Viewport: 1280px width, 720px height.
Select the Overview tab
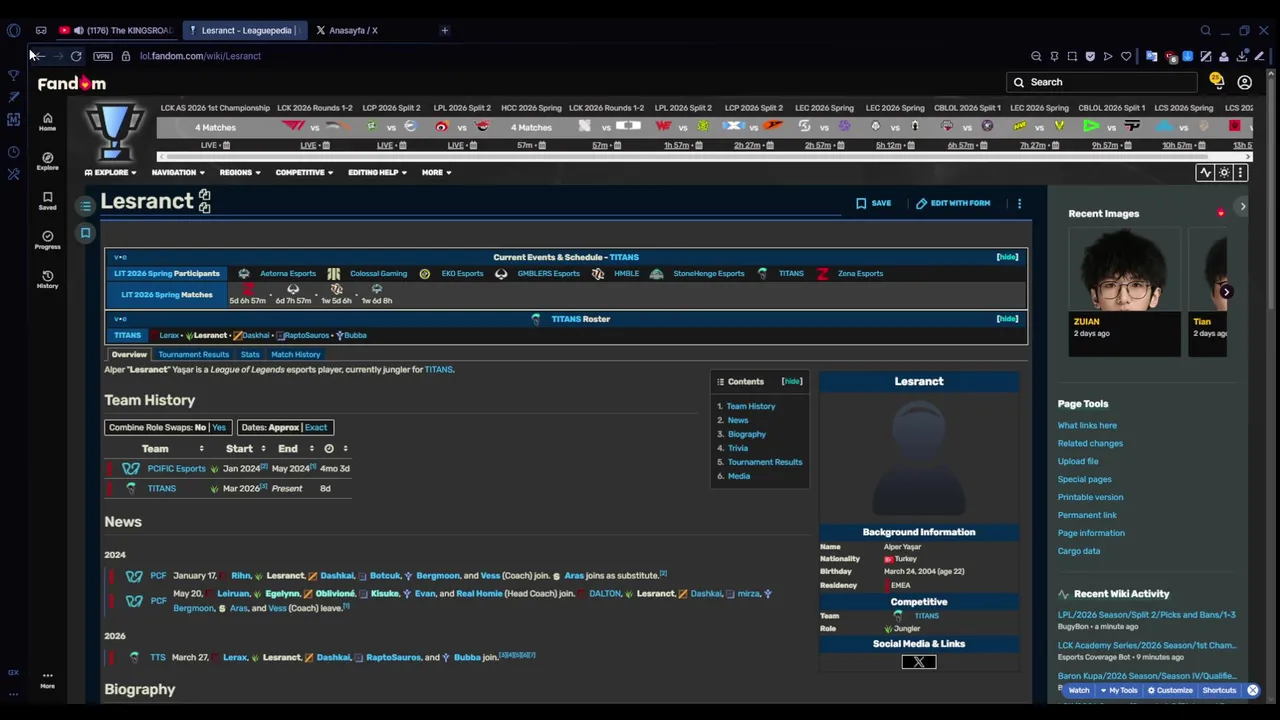coord(129,354)
